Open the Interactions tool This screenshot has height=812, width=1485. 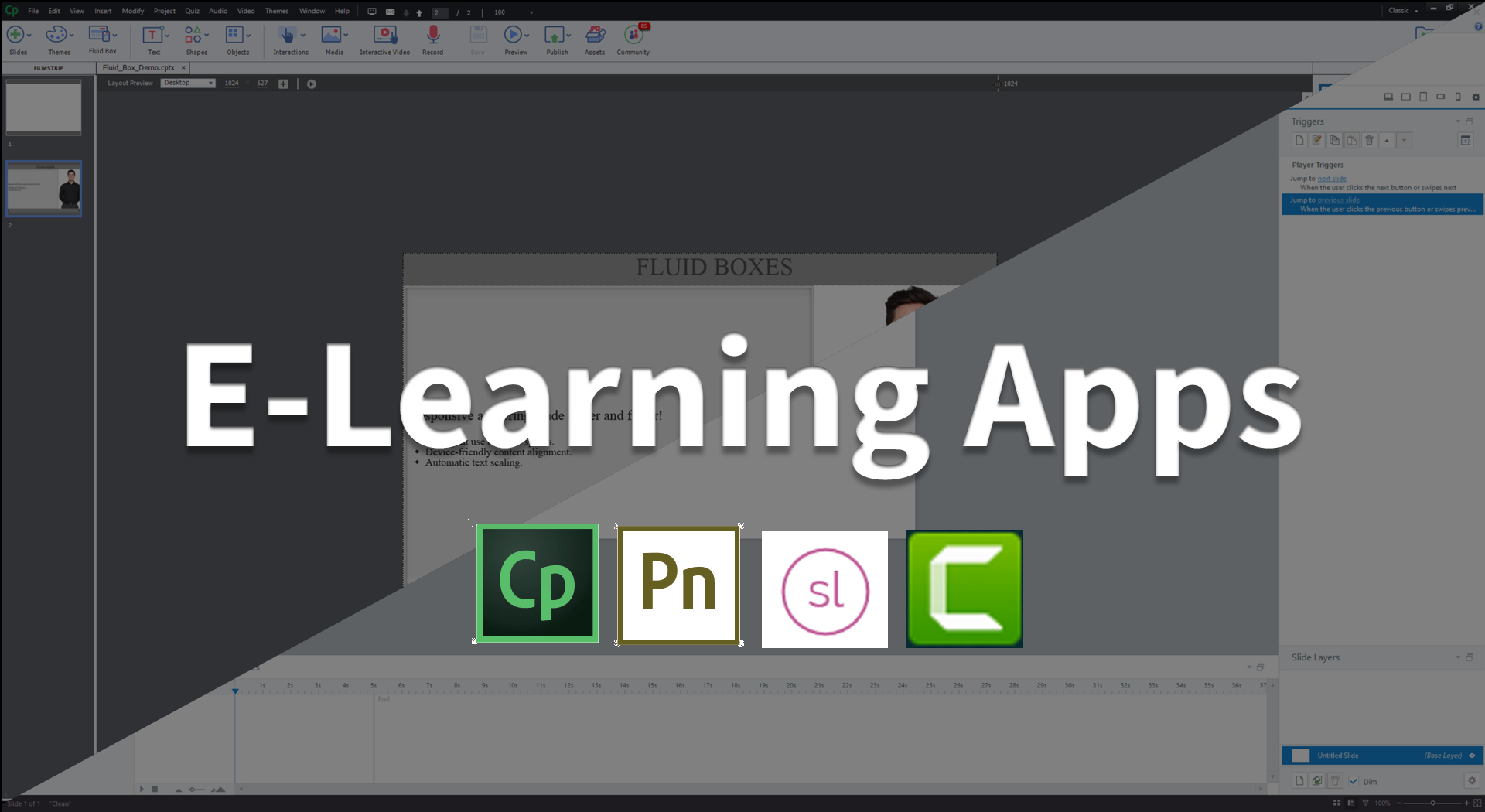(287, 35)
